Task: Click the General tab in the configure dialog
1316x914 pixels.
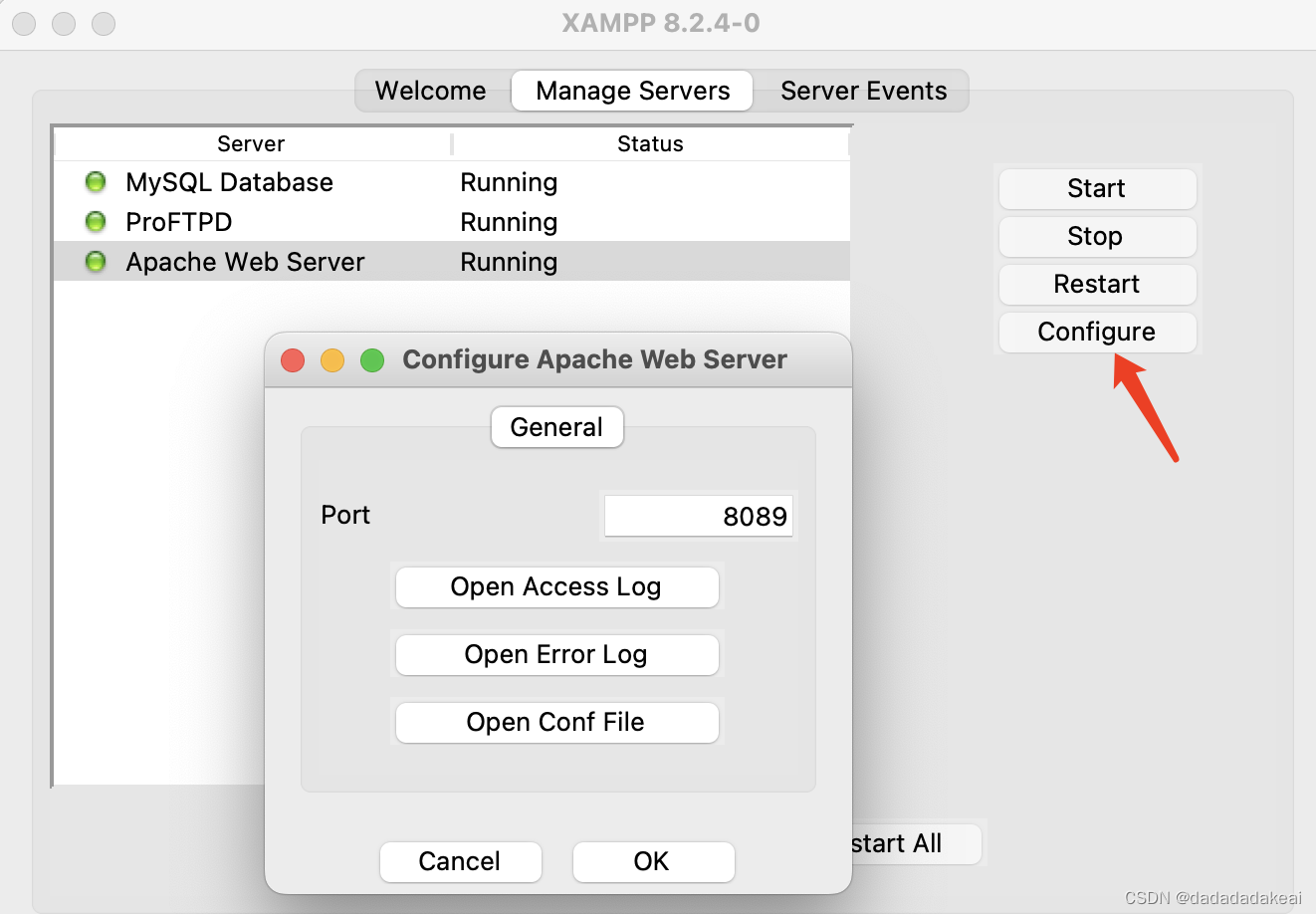Action: (x=556, y=426)
